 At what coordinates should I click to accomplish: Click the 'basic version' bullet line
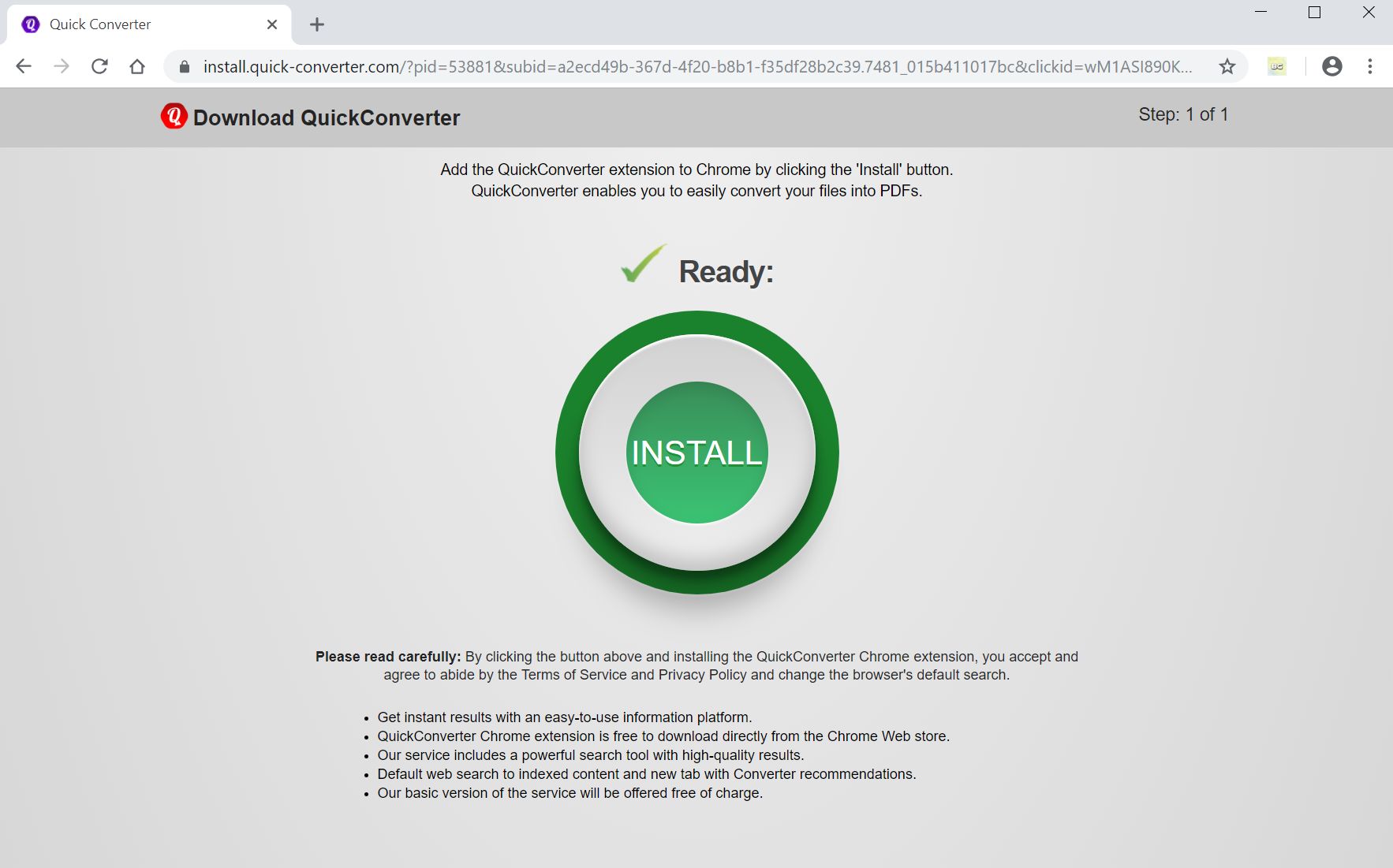point(570,793)
